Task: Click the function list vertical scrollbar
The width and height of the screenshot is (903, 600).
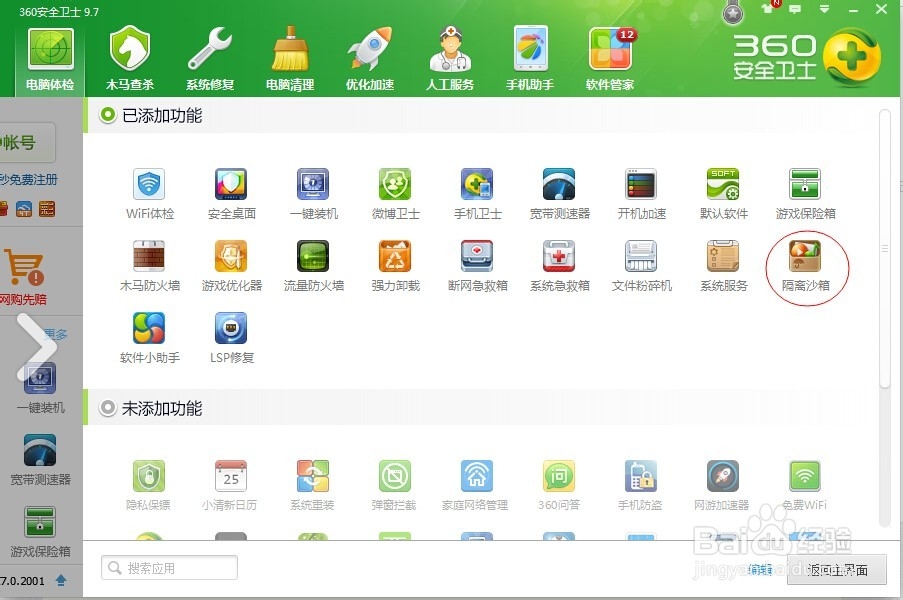Action: pos(885,248)
